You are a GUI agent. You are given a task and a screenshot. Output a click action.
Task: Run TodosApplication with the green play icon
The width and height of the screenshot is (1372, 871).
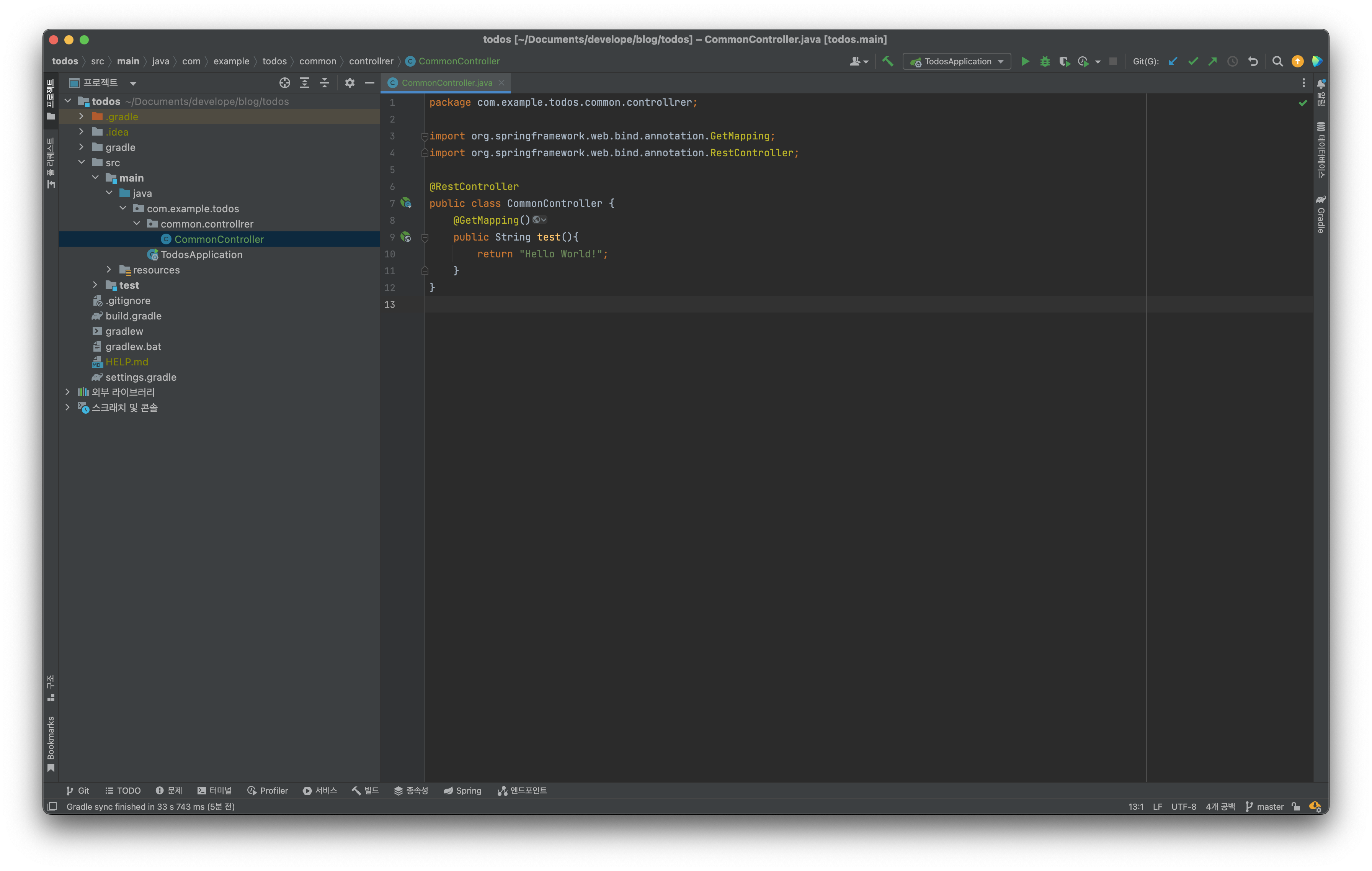pos(1025,62)
